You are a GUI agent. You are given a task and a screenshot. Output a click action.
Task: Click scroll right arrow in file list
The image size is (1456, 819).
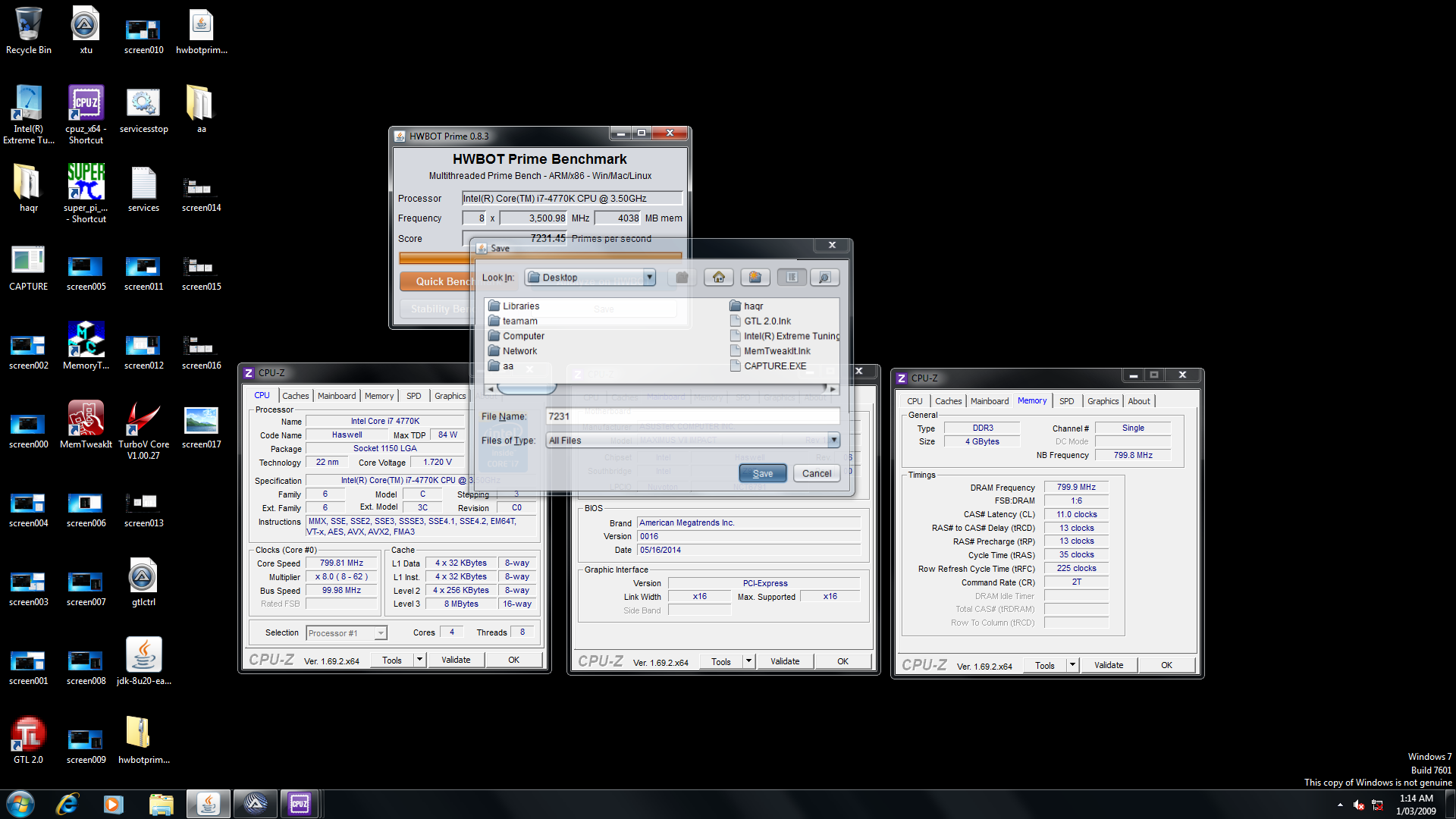(833, 388)
